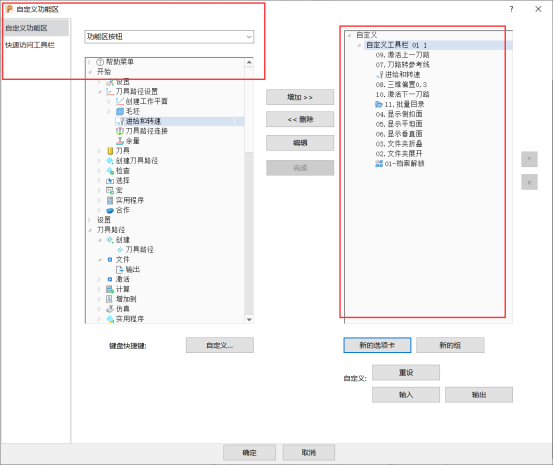Click the 输出 export button at bottom right

479,395
